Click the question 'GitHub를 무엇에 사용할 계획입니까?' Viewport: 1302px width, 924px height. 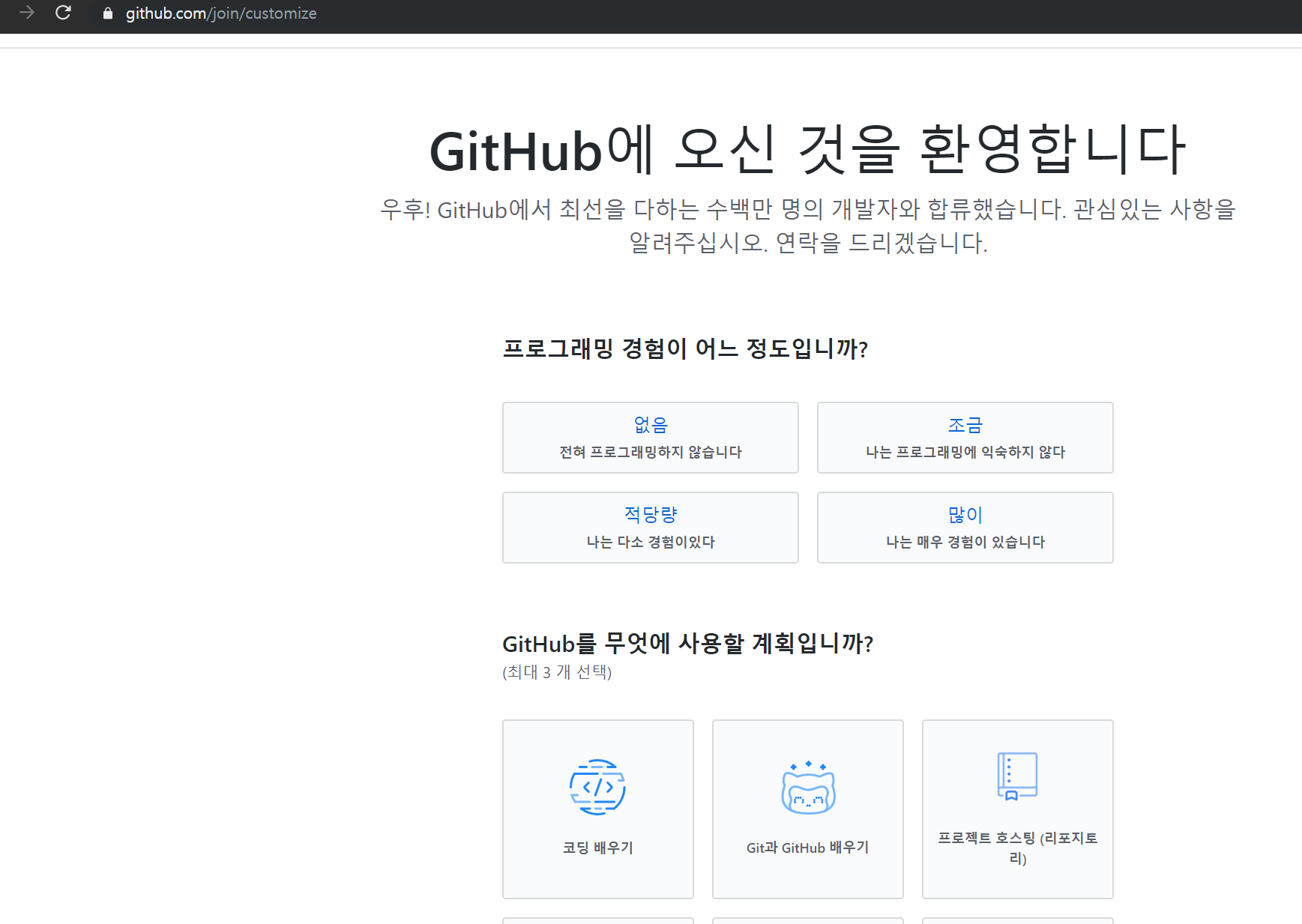click(688, 643)
